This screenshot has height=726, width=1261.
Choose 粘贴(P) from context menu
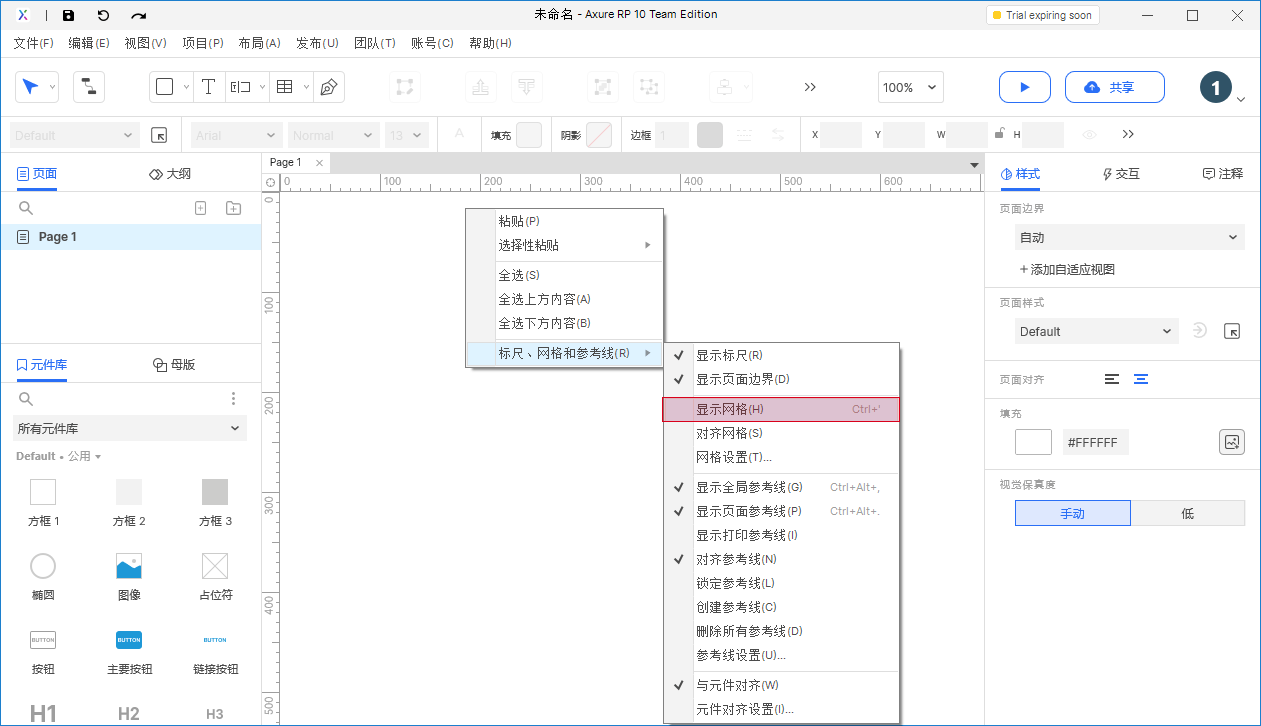point(565,221)
